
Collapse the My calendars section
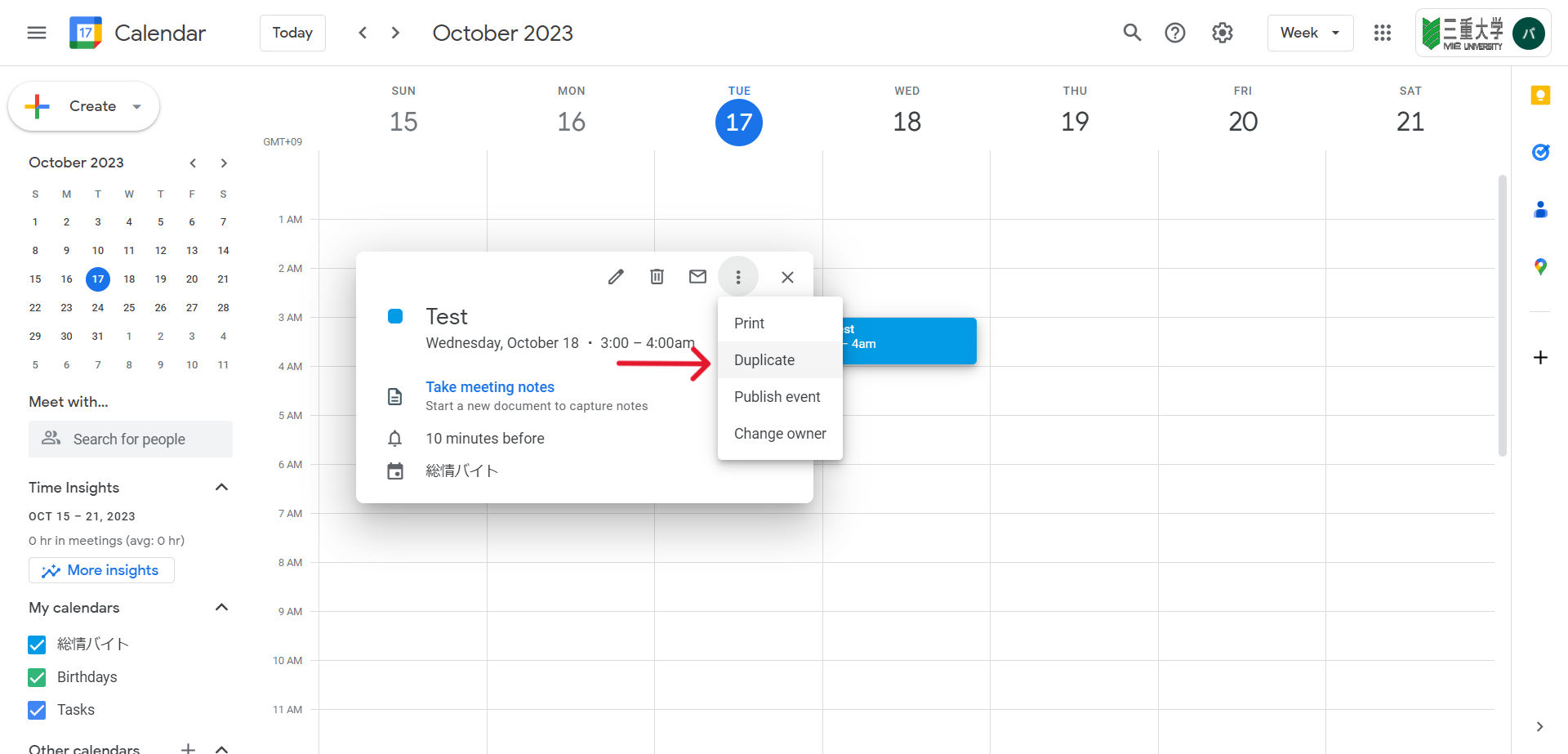pyautogui.click(x=221, y=607)
